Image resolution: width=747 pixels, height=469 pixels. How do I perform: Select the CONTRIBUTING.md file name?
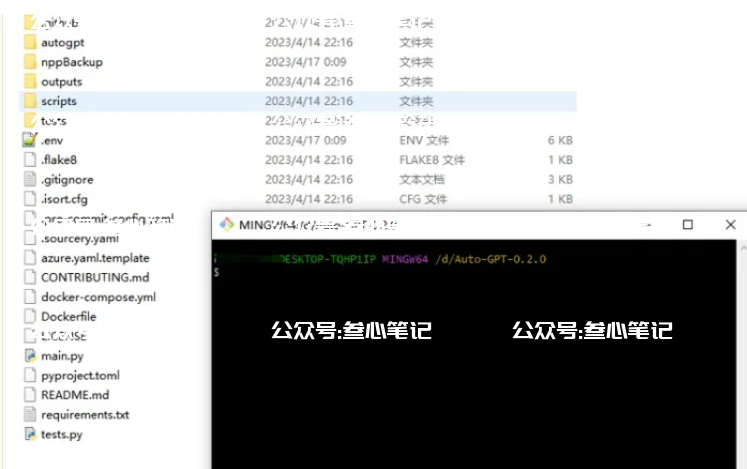coord(95,277)
